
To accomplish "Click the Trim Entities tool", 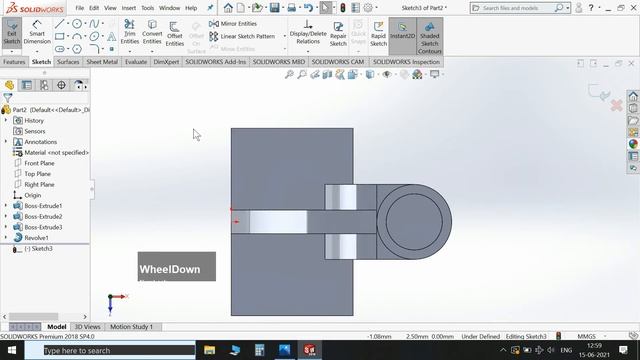I will pyautogui.click(x=129, y=32).
